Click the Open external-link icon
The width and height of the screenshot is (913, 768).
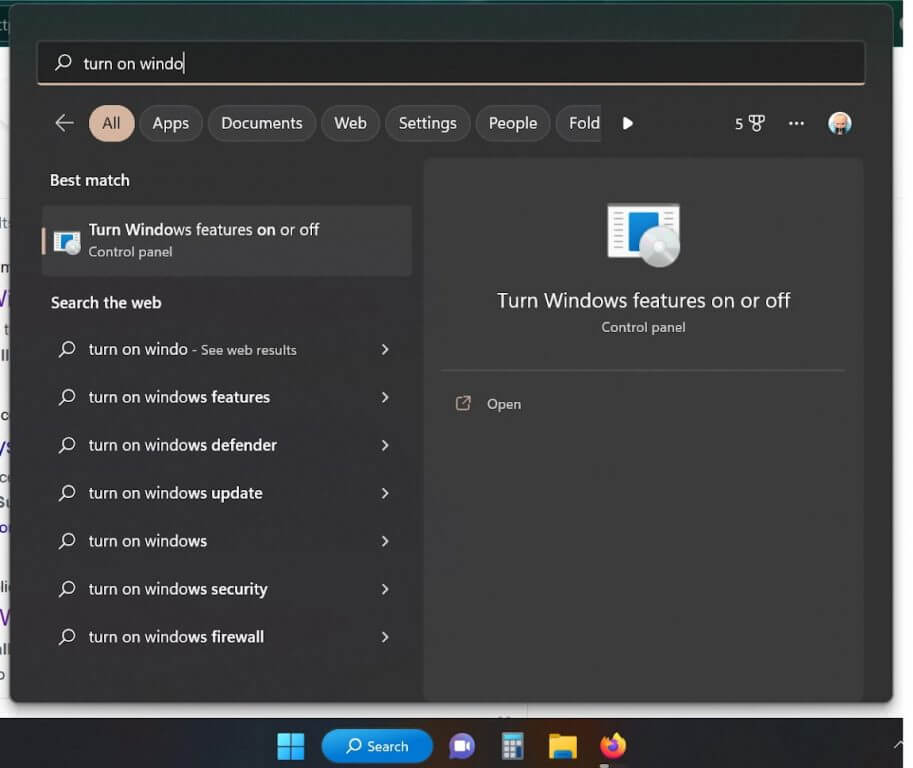pyautogui.click(x=463, y=403)
